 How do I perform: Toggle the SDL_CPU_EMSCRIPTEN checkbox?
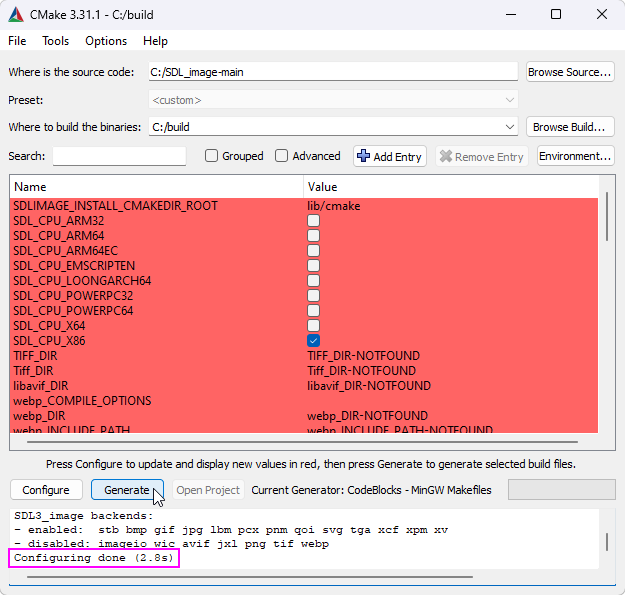coord(313,265)
